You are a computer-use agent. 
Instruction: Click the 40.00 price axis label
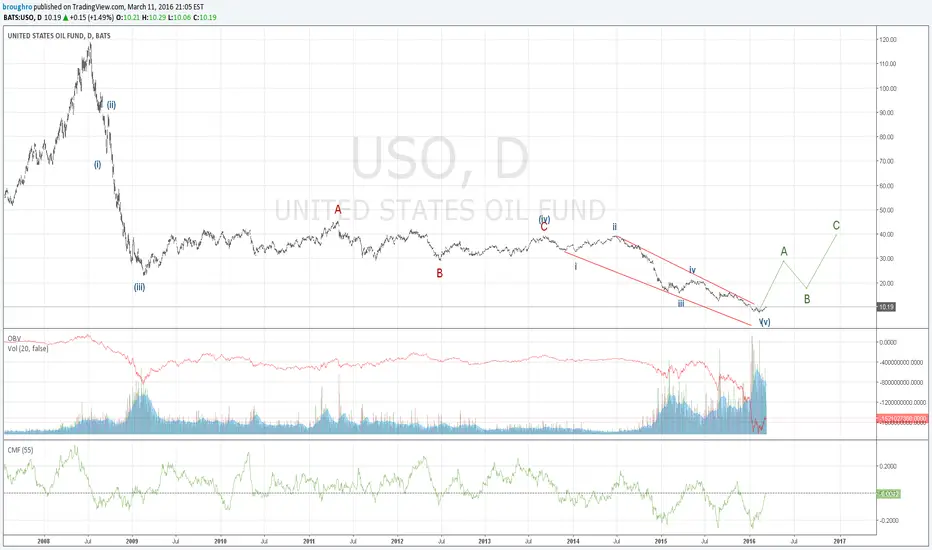[887, 234]
